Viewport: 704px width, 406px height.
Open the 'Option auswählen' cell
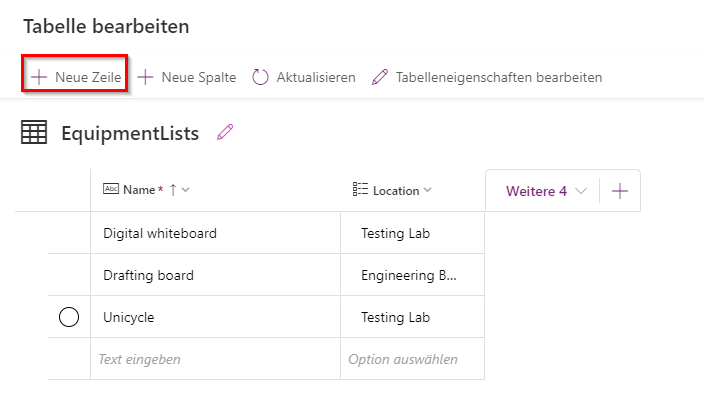point(412,358)
